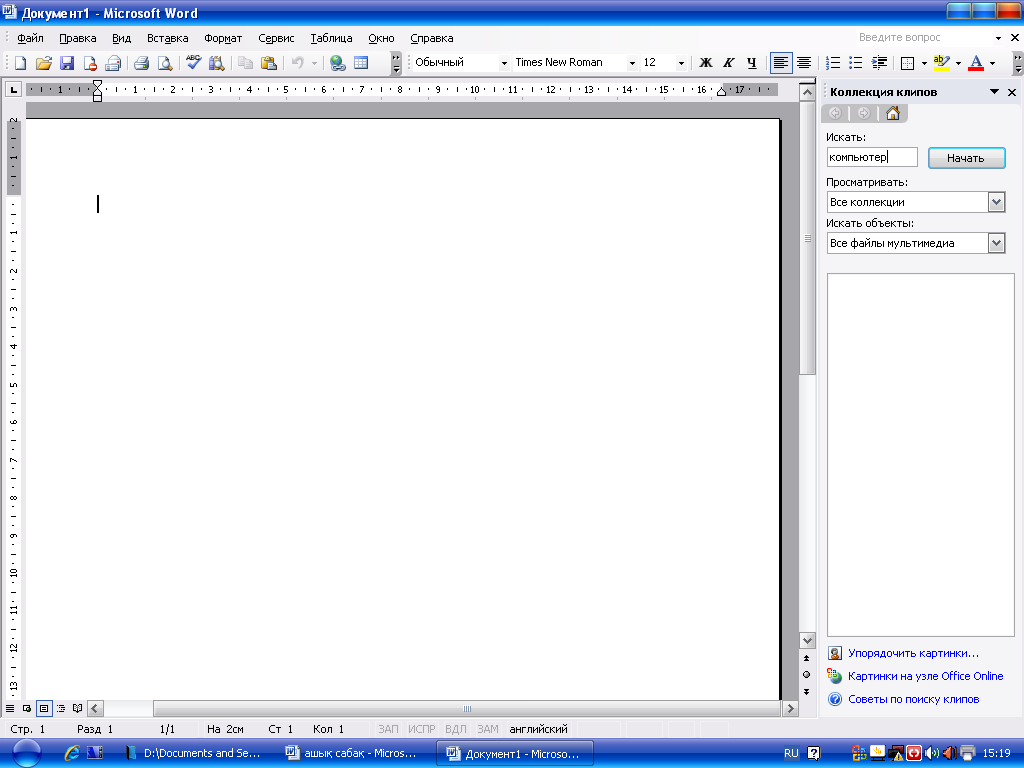The height and width of the screenshot is (768, 1024).
Task: Open D:\Documents and Se... taskbar window
Action: [x=195, y=753]
